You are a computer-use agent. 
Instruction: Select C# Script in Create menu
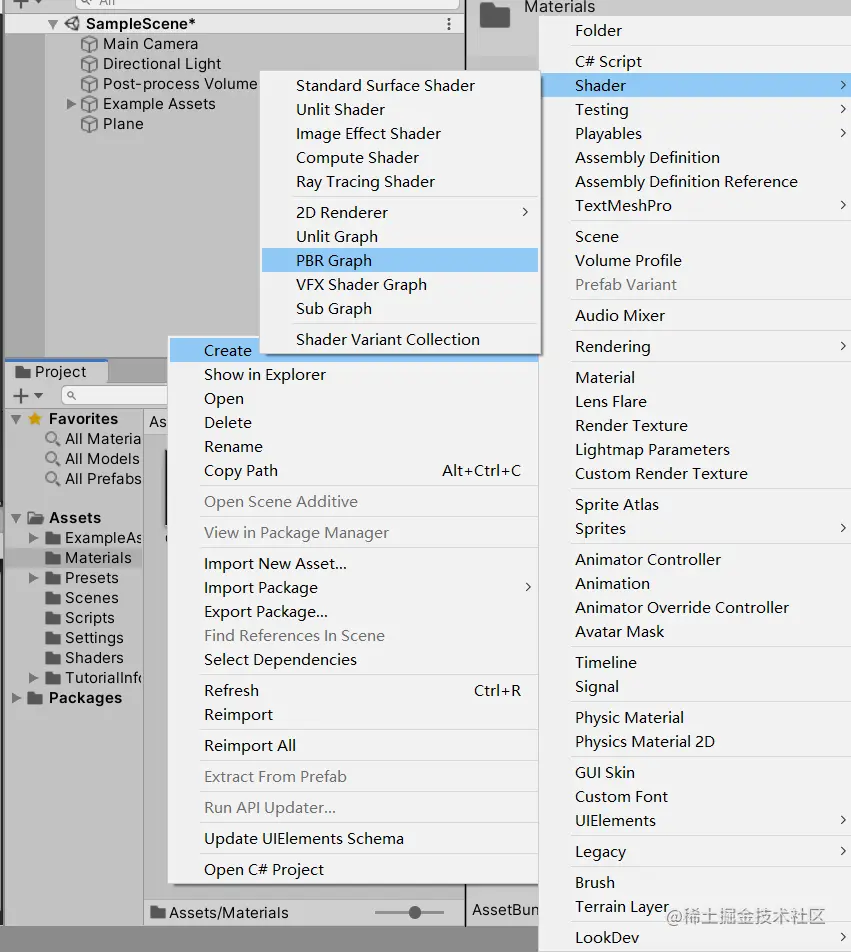tap(696, 61)
